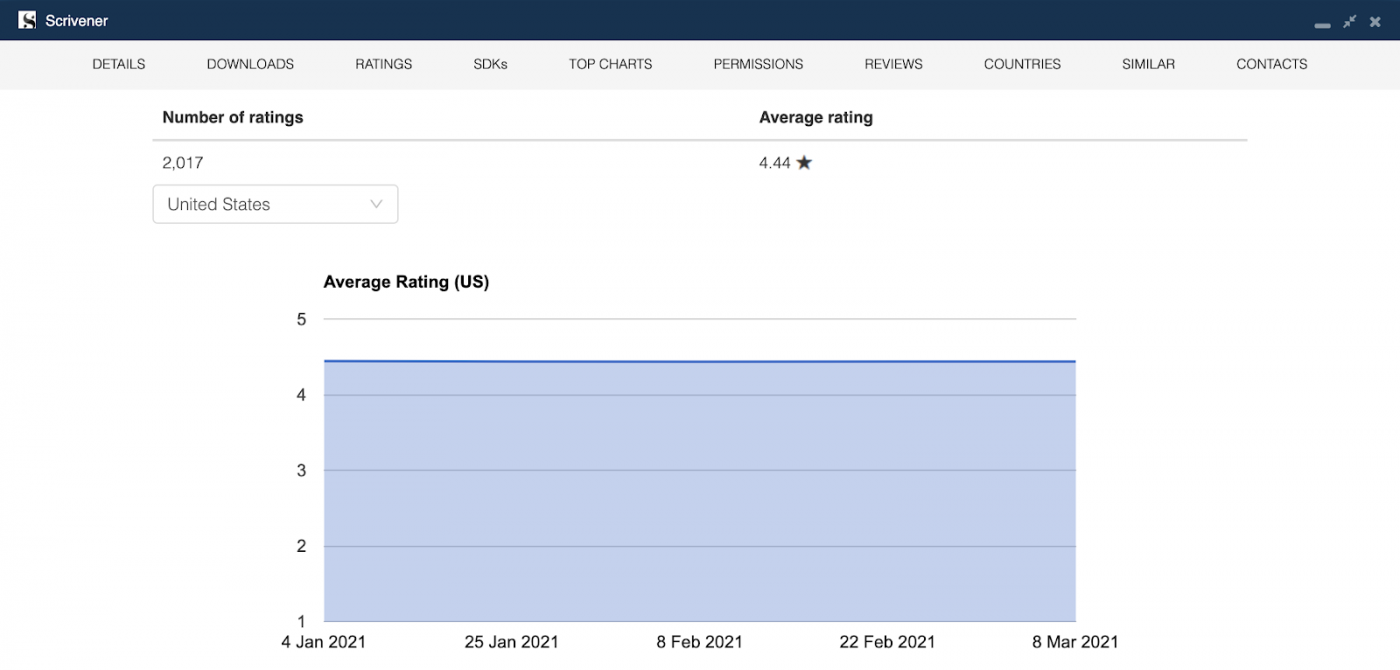This screenshot has height=670, width=1400.
Task: Click the 4 Jan 2021 axis label
Action: [x=323, y=642]
